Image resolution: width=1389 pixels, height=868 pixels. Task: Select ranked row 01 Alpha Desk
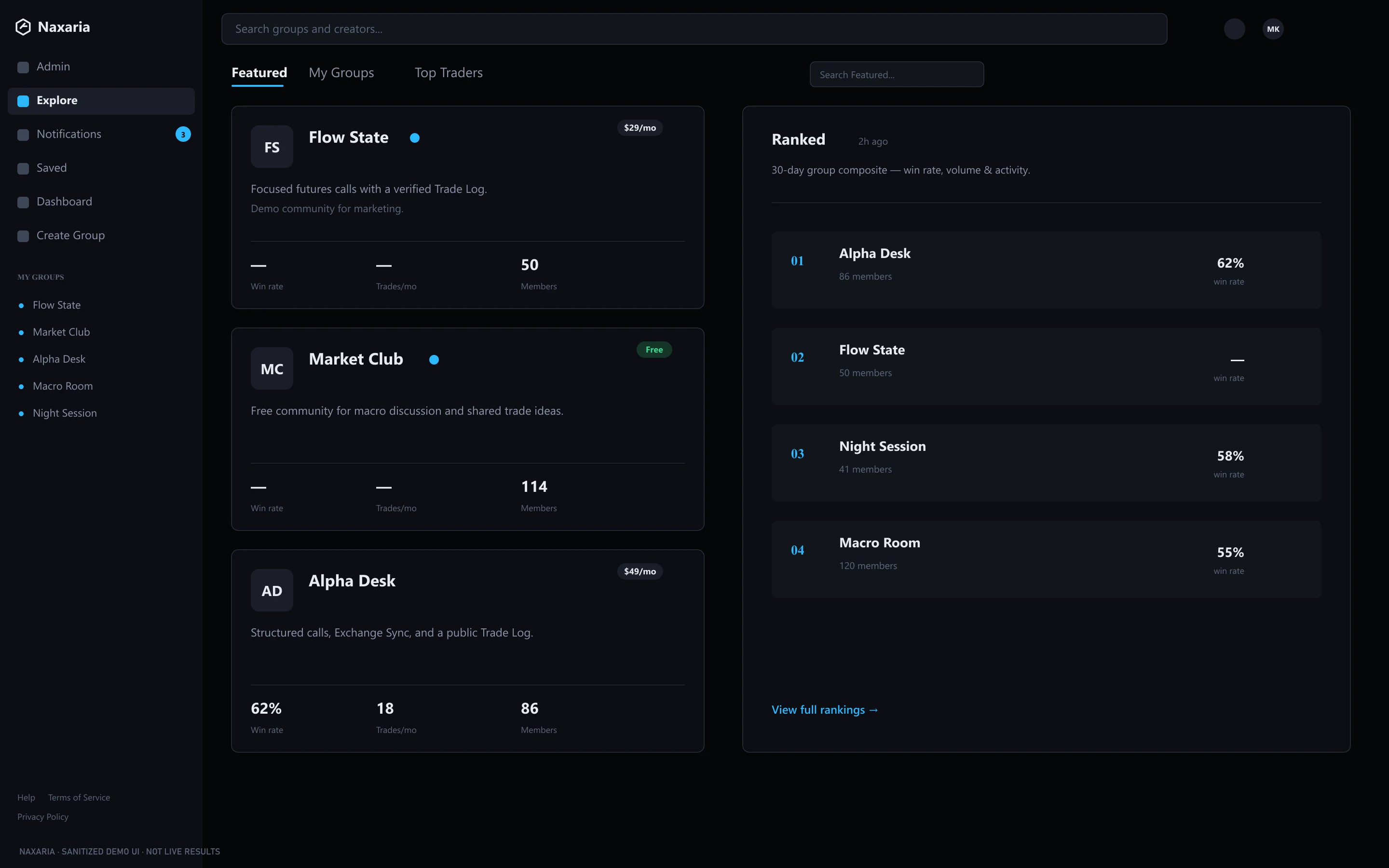[x=1047, y=270]
